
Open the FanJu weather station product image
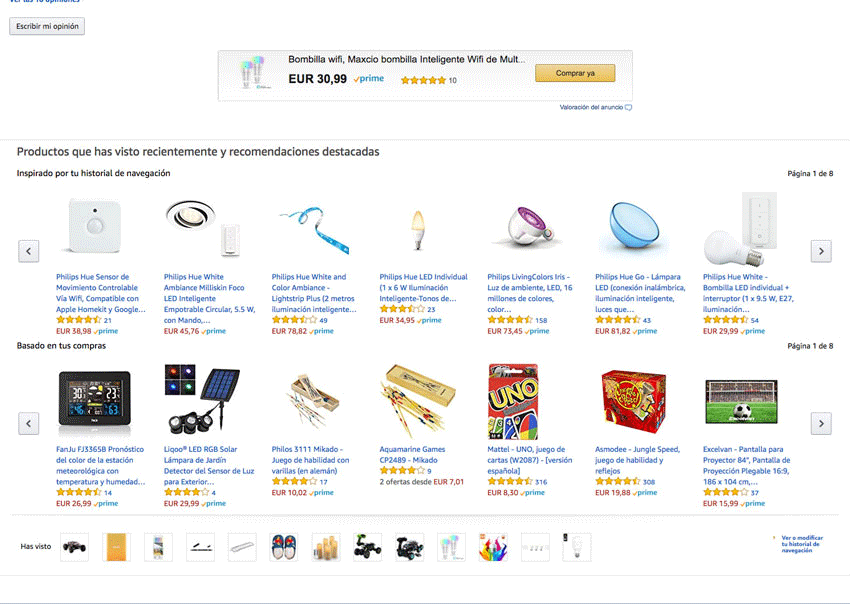94,402
